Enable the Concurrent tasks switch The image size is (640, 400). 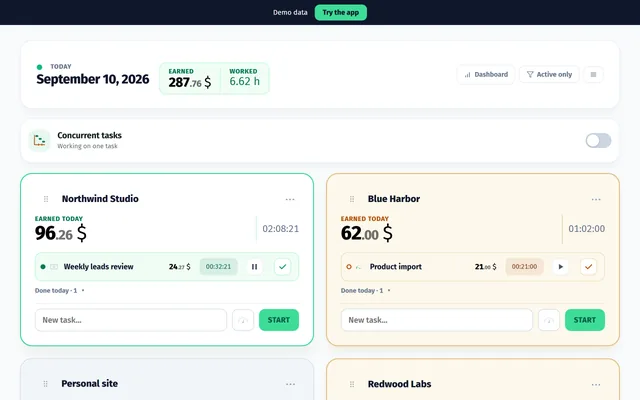(x=598, y=141)
